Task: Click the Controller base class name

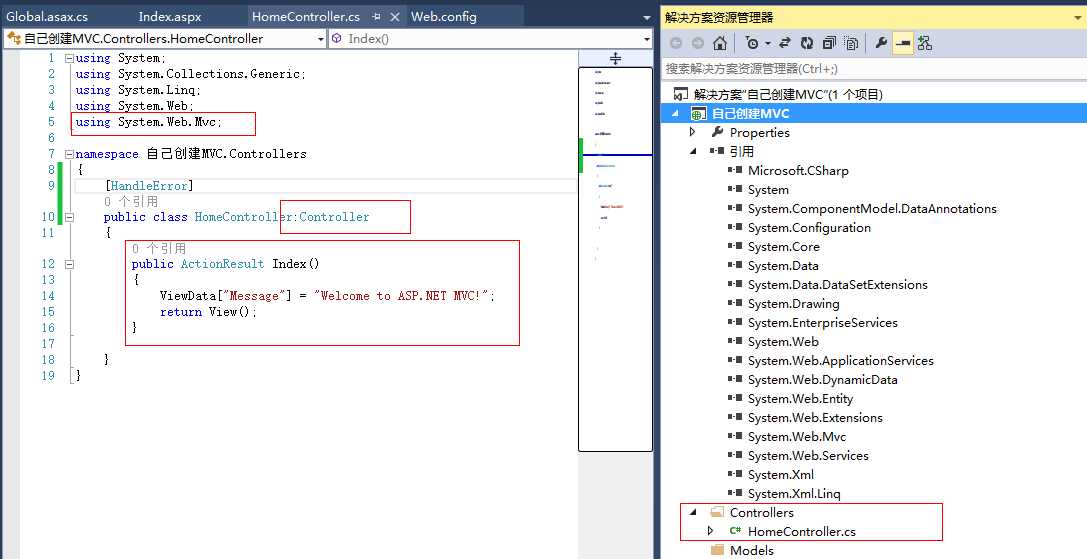Action: click(334, 217)
